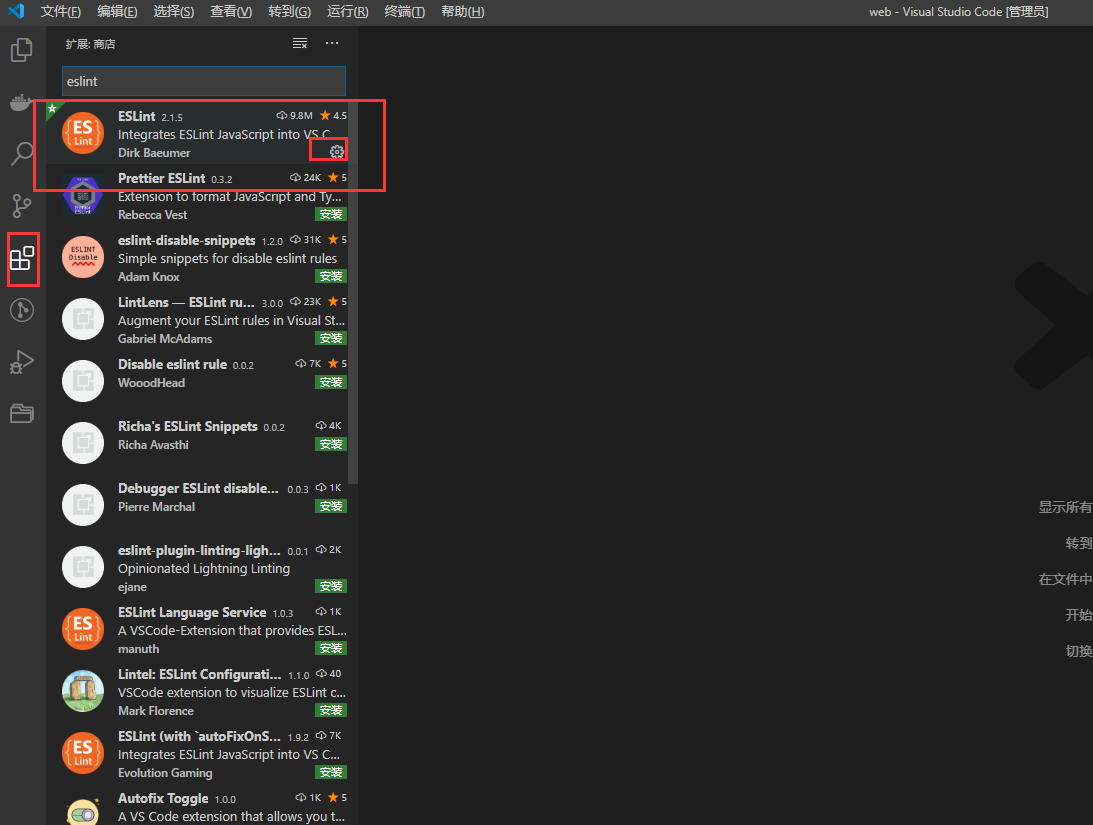The height and width of the screenshot is (825, 1093).
Task: Open the Search view in activity bar
Action: pyautogui.click(x=22, y=153)
